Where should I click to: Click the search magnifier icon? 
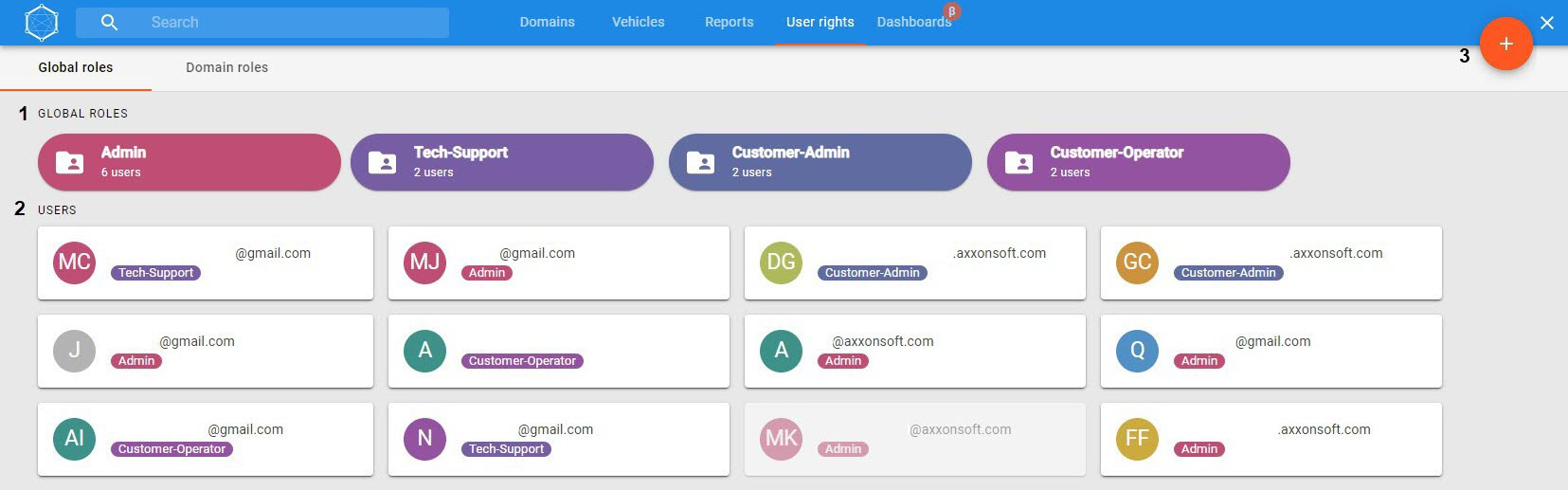click(109, 22)
